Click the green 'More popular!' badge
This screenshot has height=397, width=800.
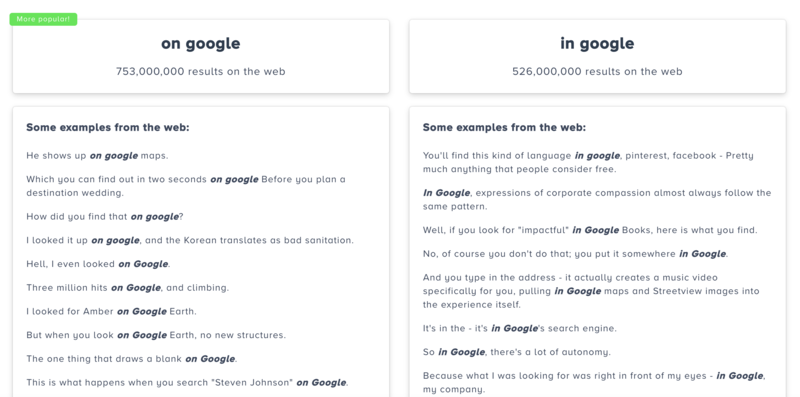(x=43, y=19)
